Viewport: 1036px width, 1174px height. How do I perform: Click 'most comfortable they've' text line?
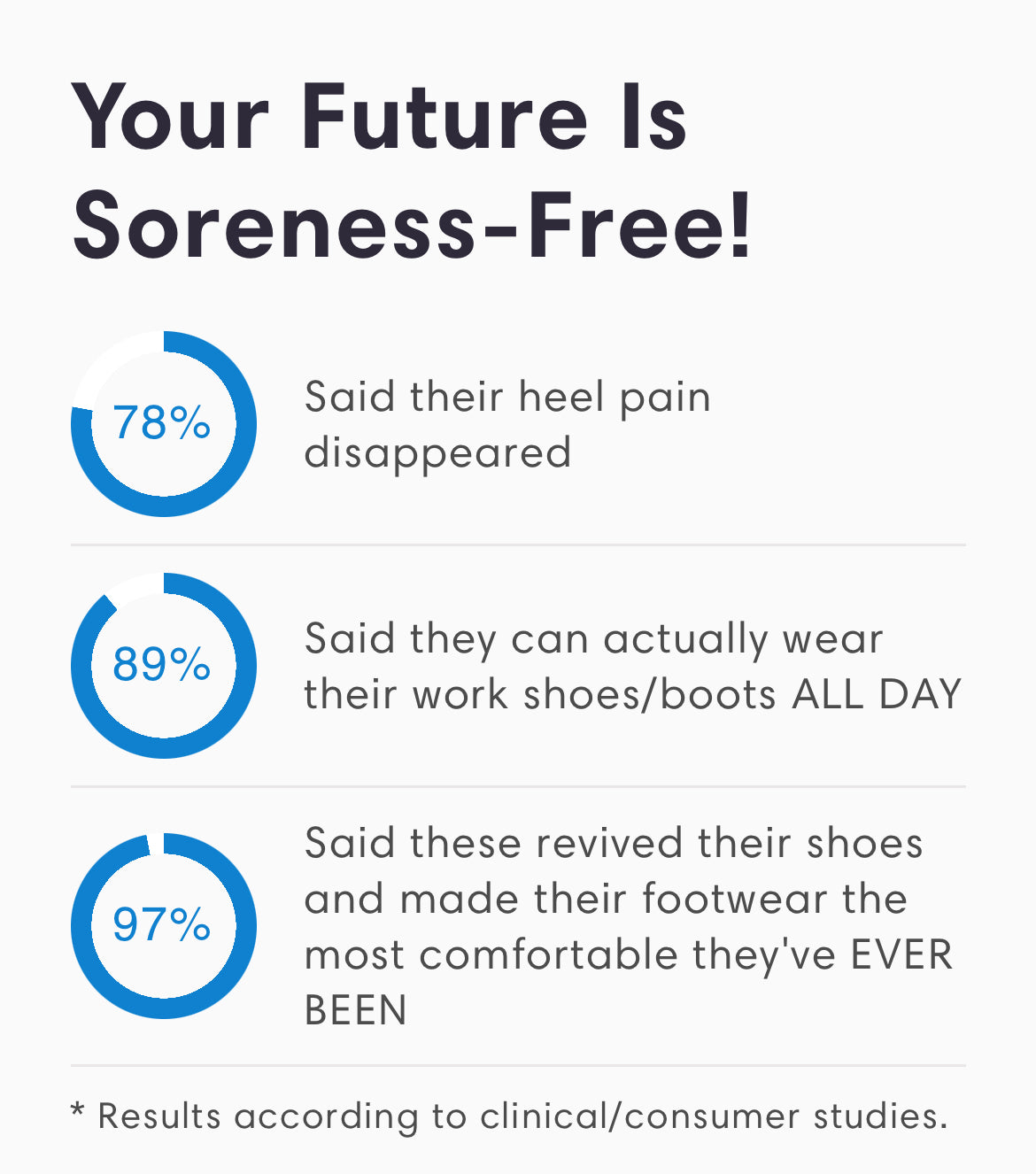coord(570,954)
